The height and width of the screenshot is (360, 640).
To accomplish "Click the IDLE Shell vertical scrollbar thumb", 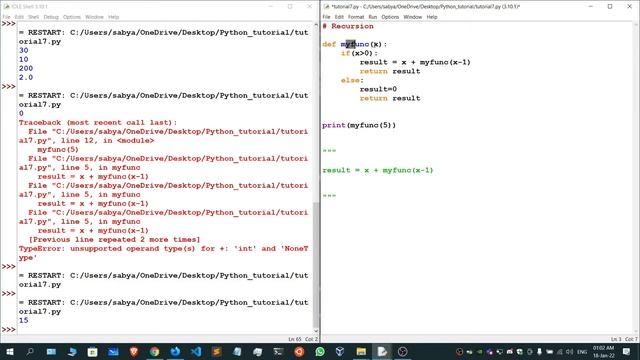I will [x=316, y=264].
